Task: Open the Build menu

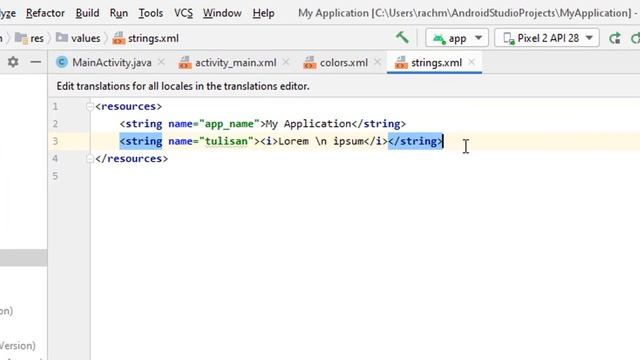Action: tap(87, 13)
